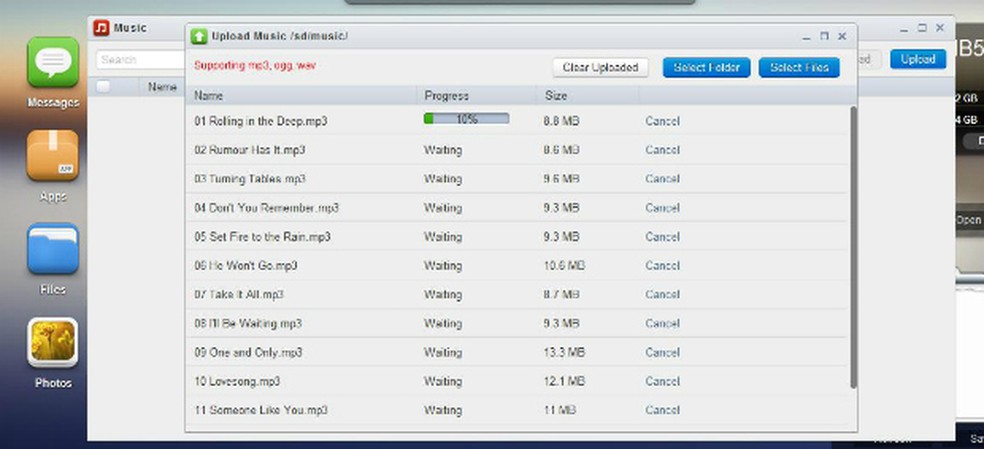The width and height of the screenshot is (984, 449).
Task: Select file name 10 Lovesong.mp3
Action: [237, 381]
